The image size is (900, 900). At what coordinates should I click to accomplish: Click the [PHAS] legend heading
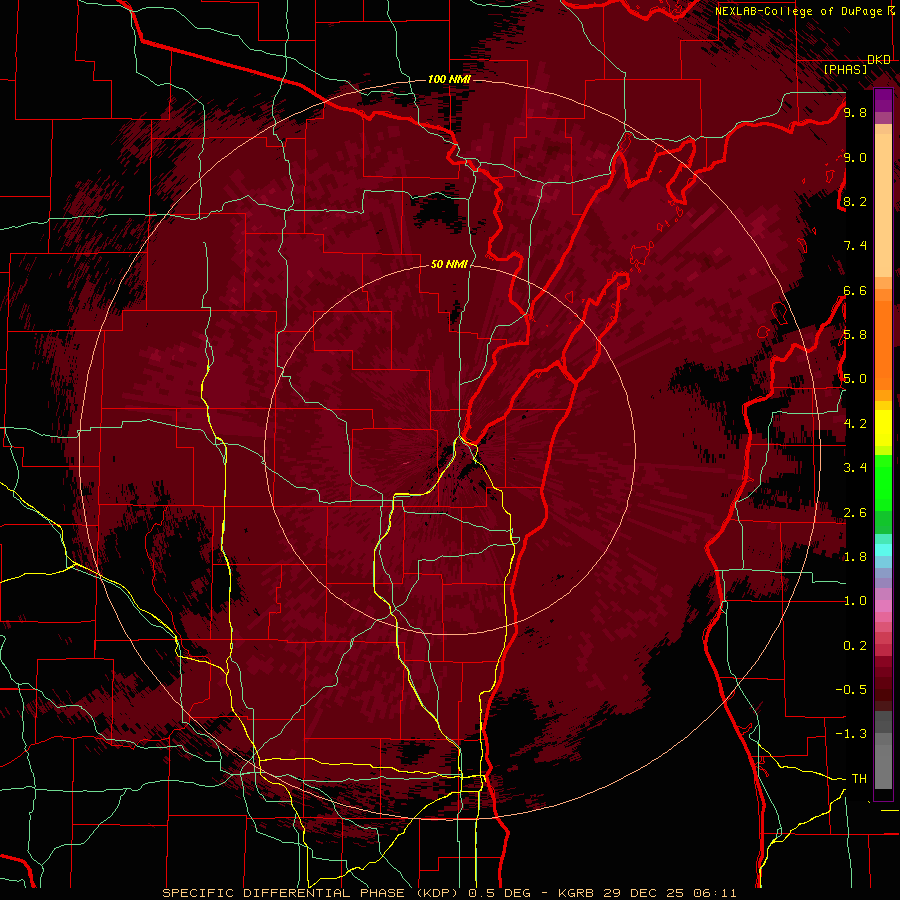(845, 69)
